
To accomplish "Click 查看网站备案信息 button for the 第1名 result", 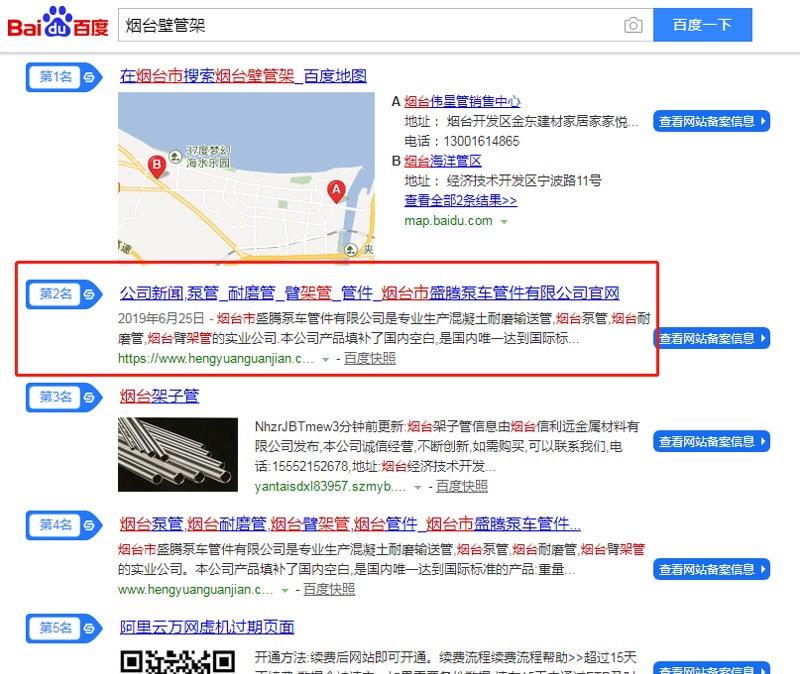I will pyautogui.click(x=711, y=121).
